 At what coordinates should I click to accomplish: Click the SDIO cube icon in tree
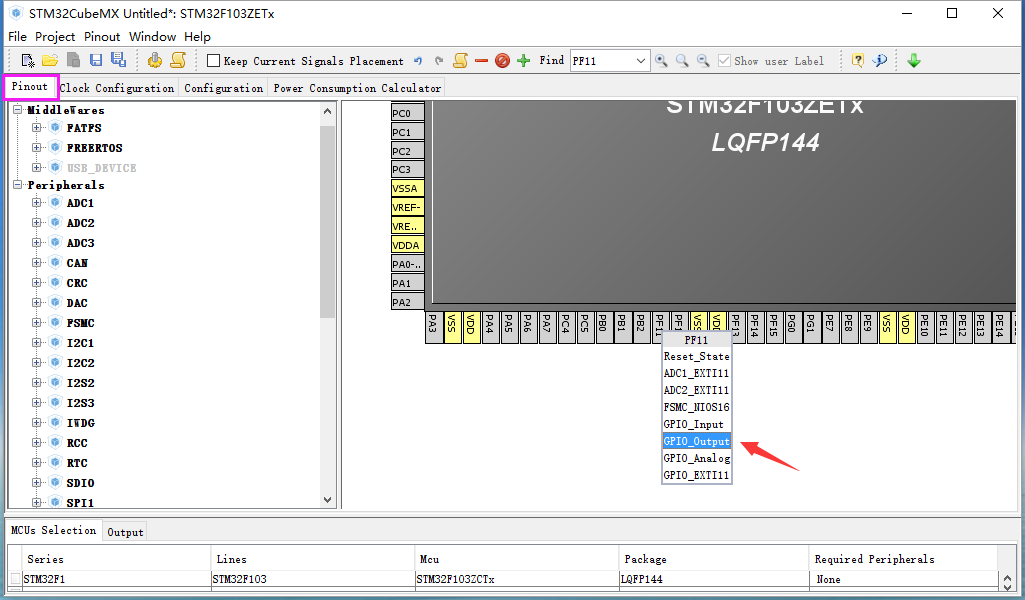point(56,482)
